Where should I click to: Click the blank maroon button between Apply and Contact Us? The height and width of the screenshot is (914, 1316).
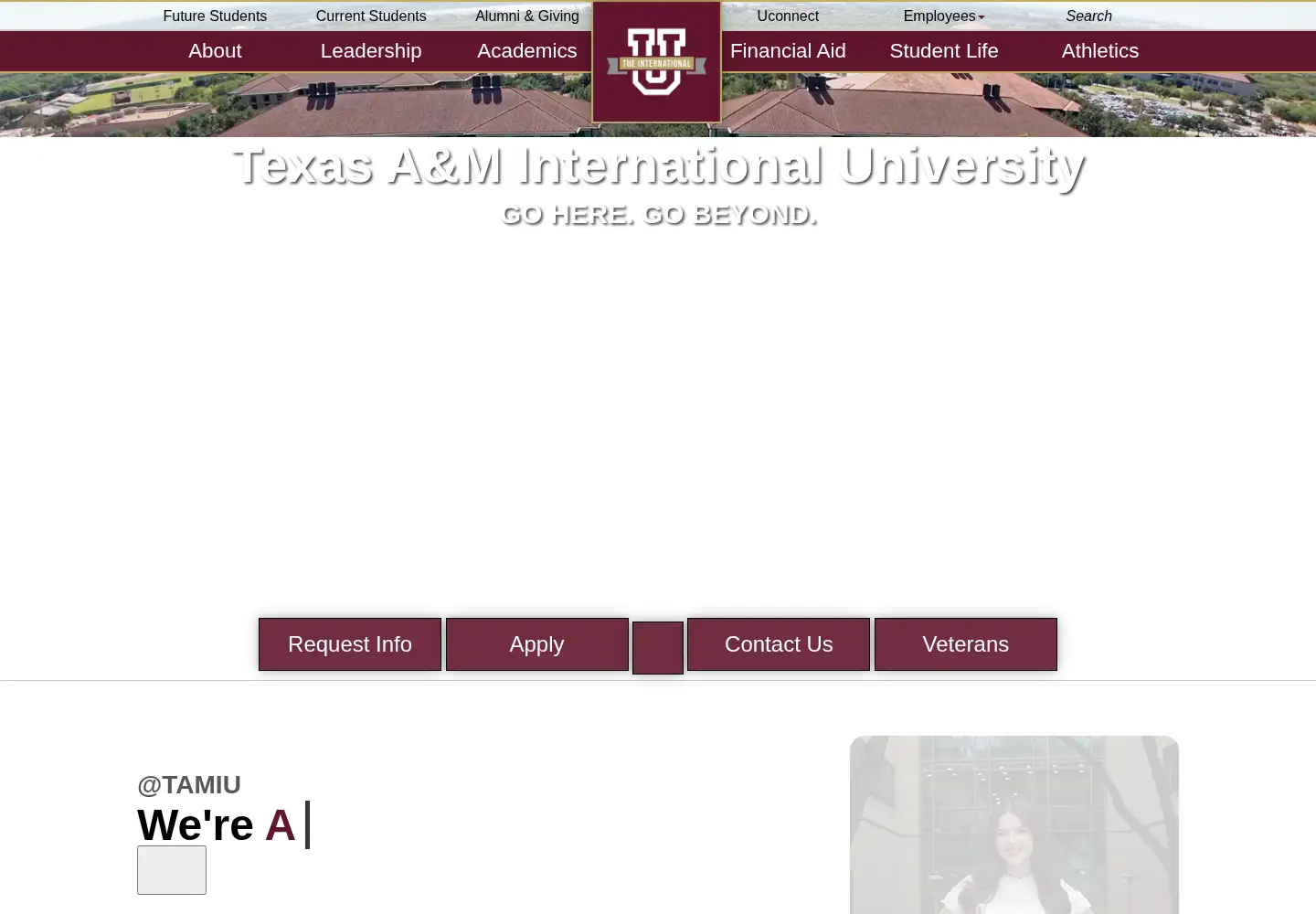(658, 648)
